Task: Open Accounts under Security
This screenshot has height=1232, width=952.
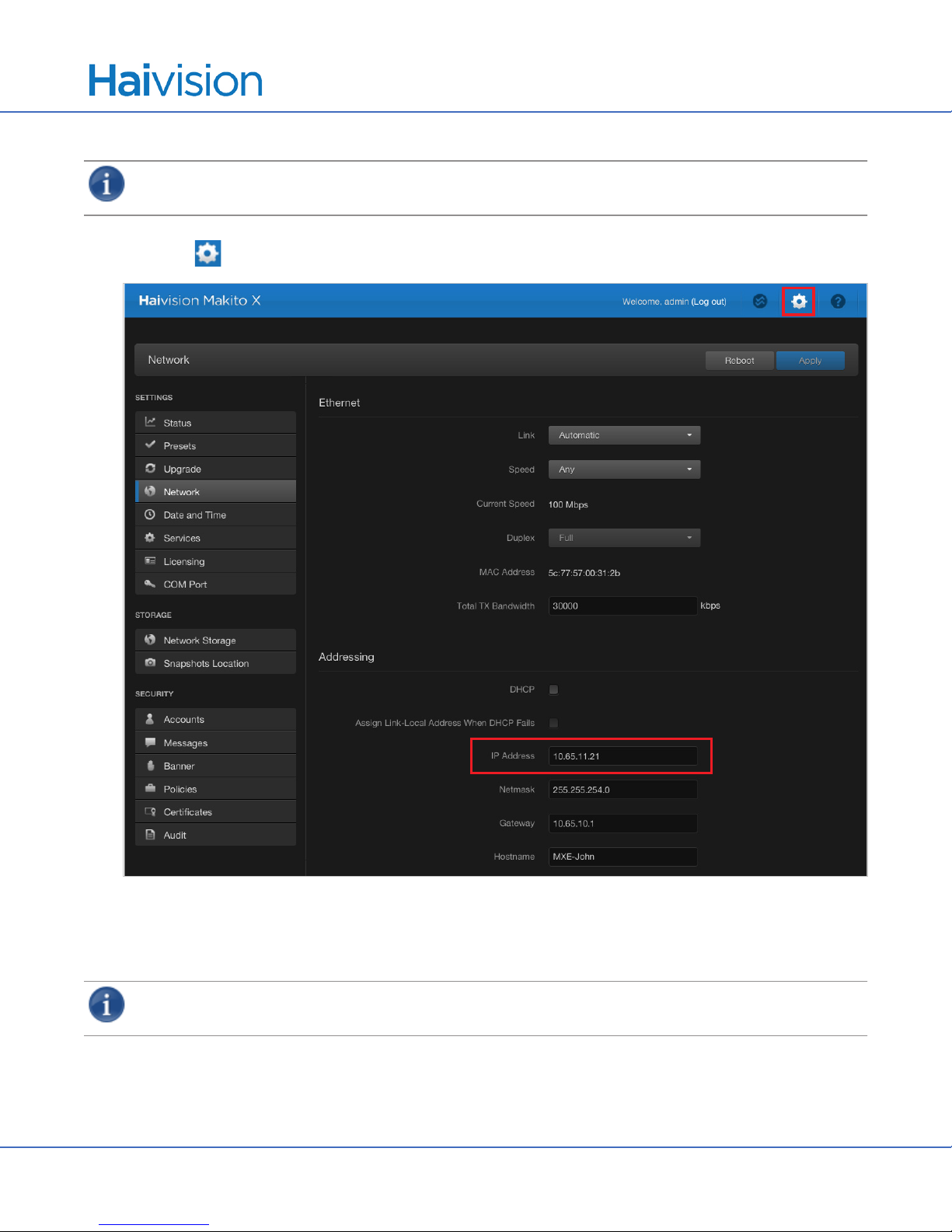Action: click(215, 720)
